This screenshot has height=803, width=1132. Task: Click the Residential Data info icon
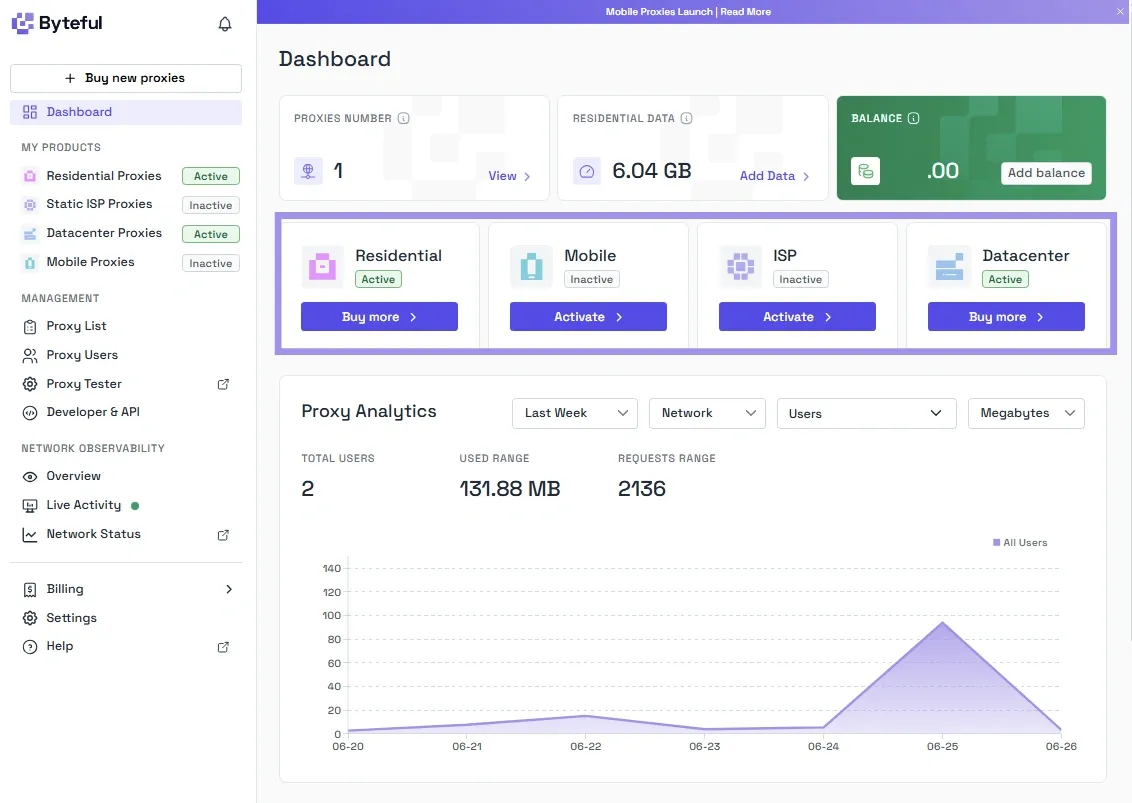pos(687,118)
